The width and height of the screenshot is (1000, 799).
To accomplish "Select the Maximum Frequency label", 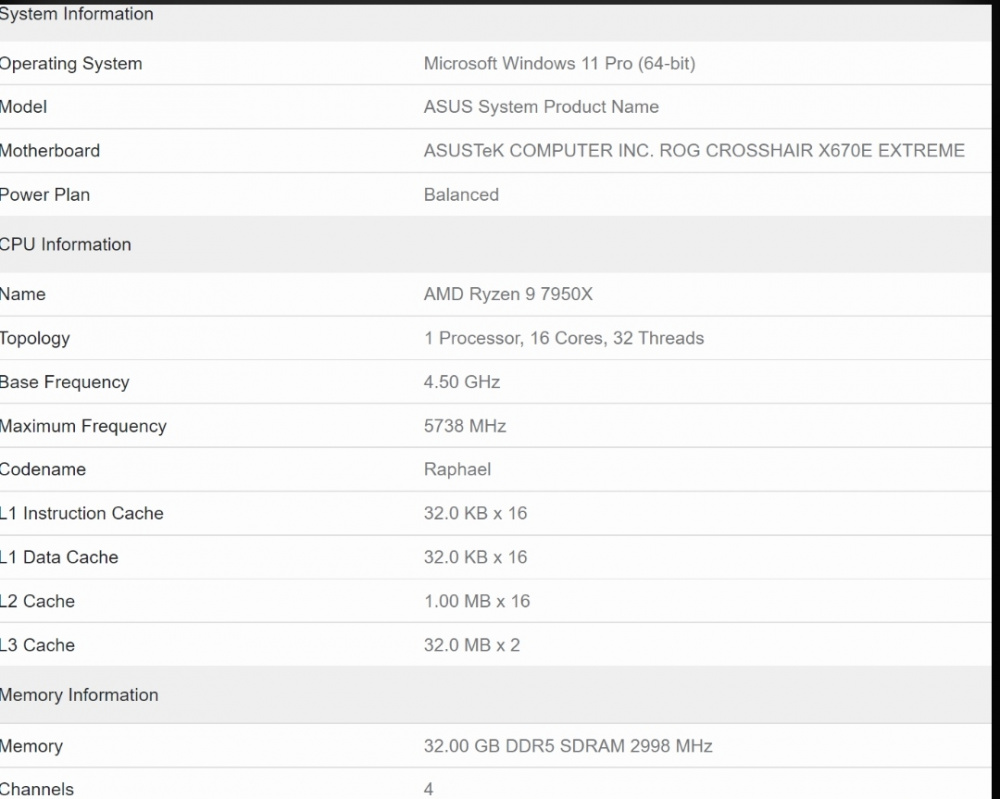I will (x=83, y=426).
